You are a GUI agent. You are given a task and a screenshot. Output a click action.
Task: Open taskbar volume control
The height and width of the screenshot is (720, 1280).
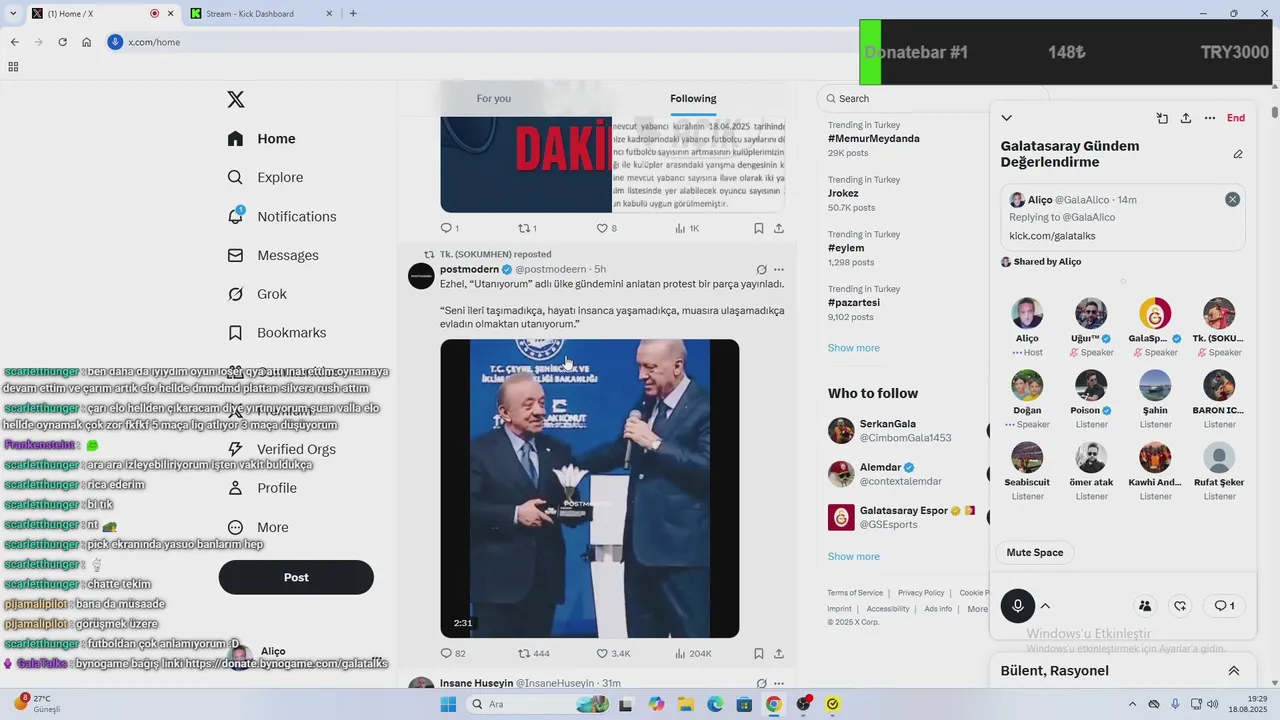pos(1213,704)
